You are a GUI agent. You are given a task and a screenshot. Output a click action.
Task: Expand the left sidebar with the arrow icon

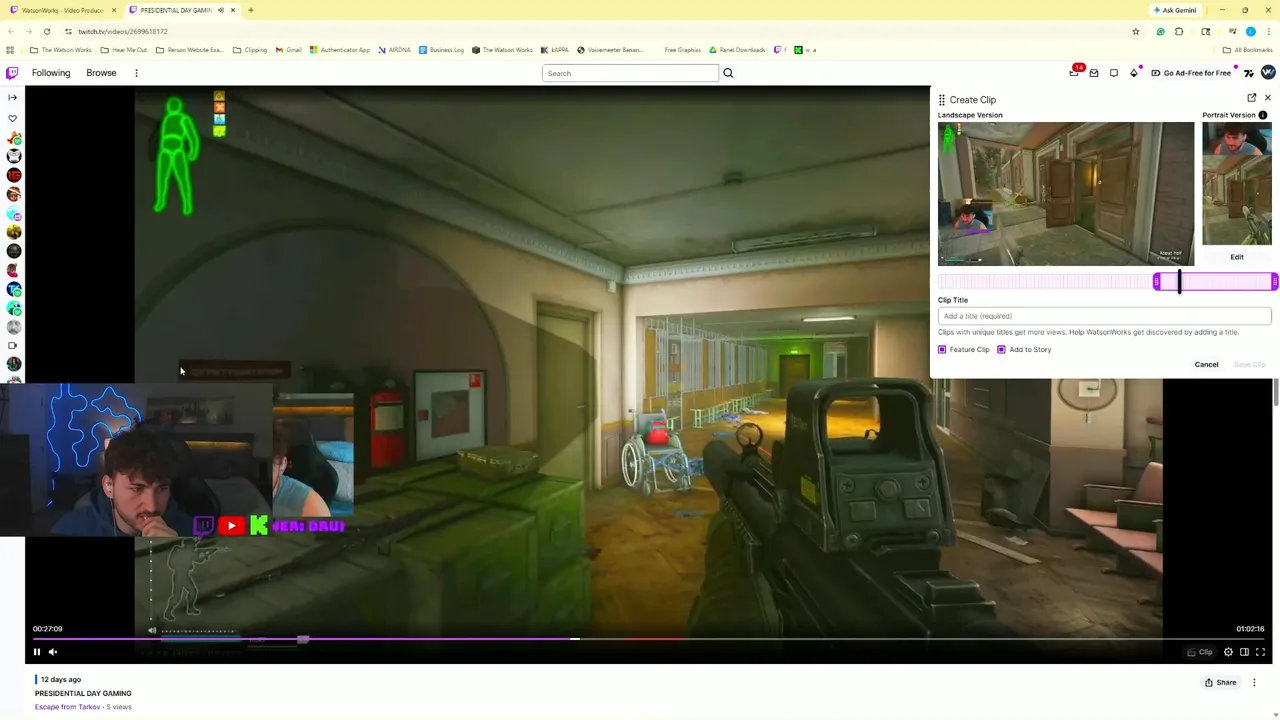pos(12,97)
